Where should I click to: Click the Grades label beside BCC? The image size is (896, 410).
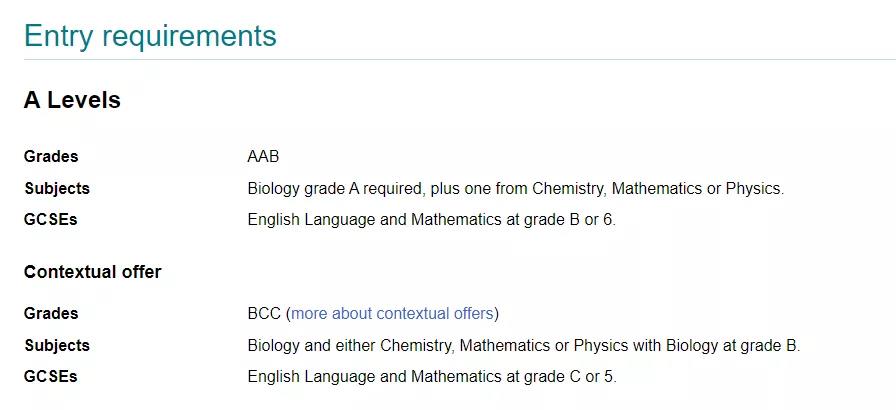click(51, 314)
